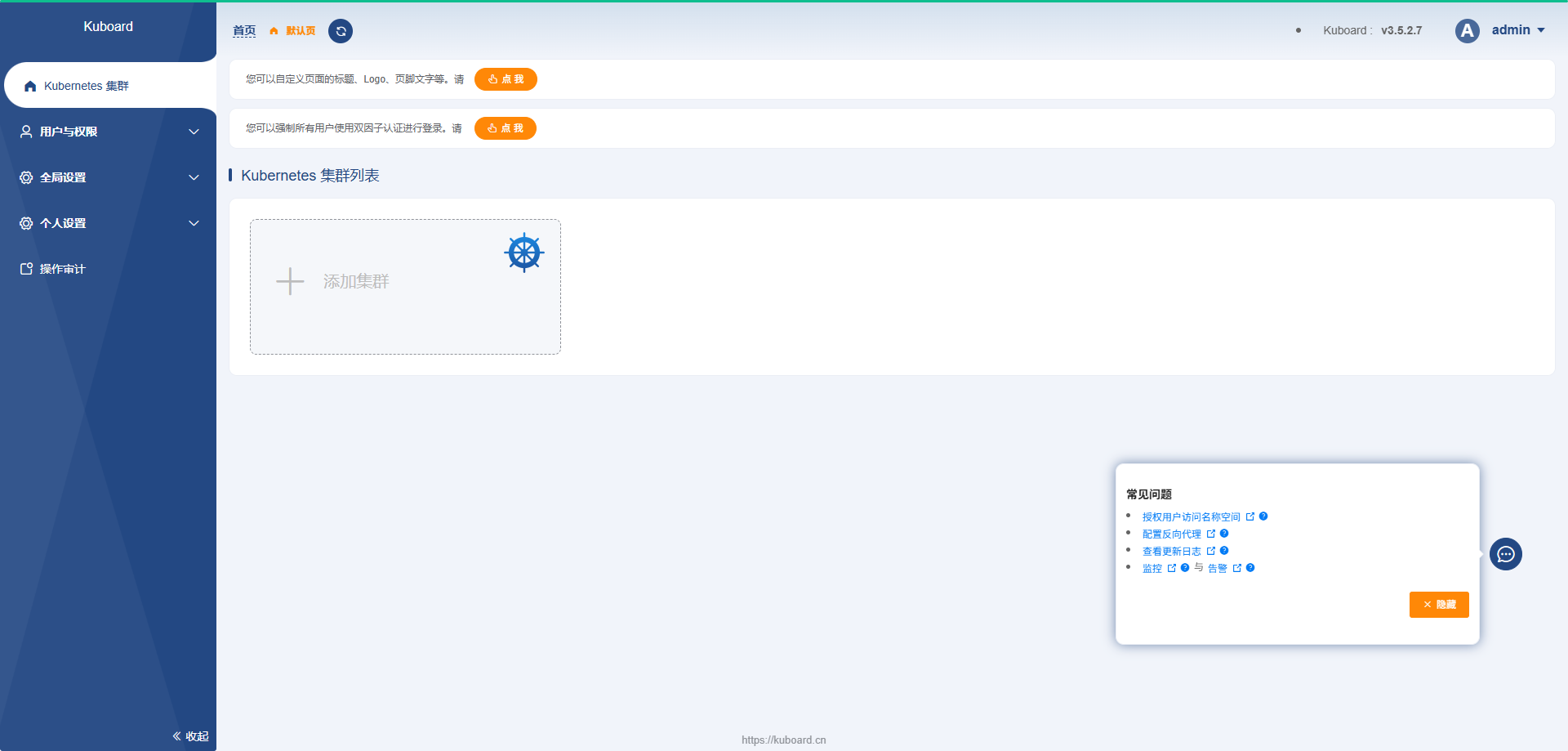Open the 用户与权限 menu
Viewport: 1568px width, 751px height.
click(x=109, y=132)
